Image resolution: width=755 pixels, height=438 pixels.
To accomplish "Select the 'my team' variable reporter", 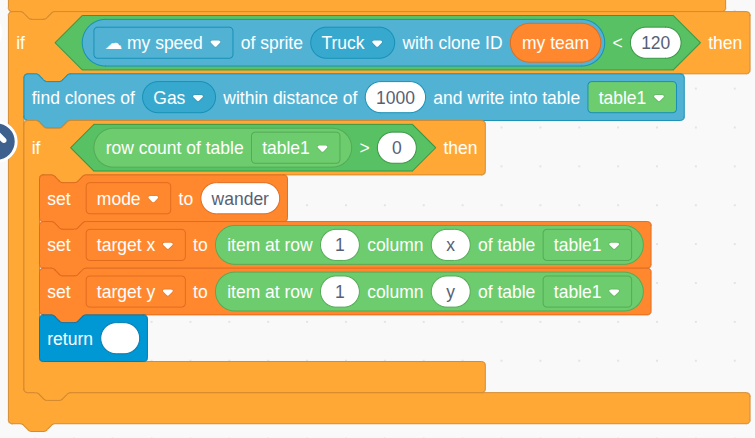I will click(x=555, y=43).
